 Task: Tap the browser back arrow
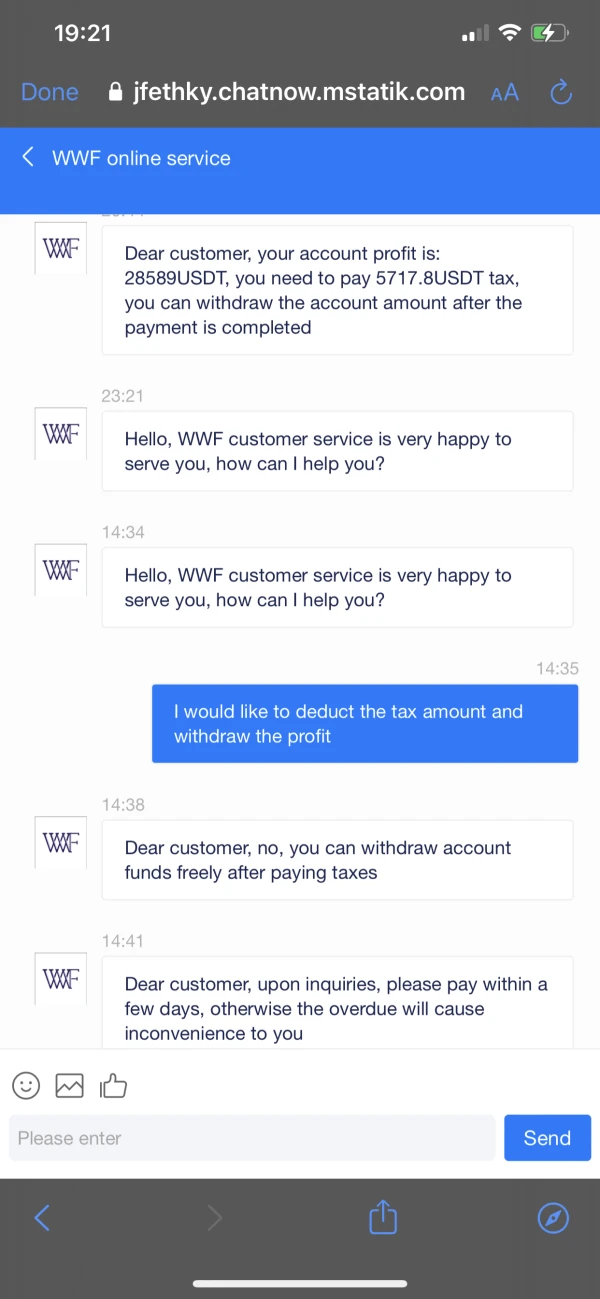(42, 1217)
